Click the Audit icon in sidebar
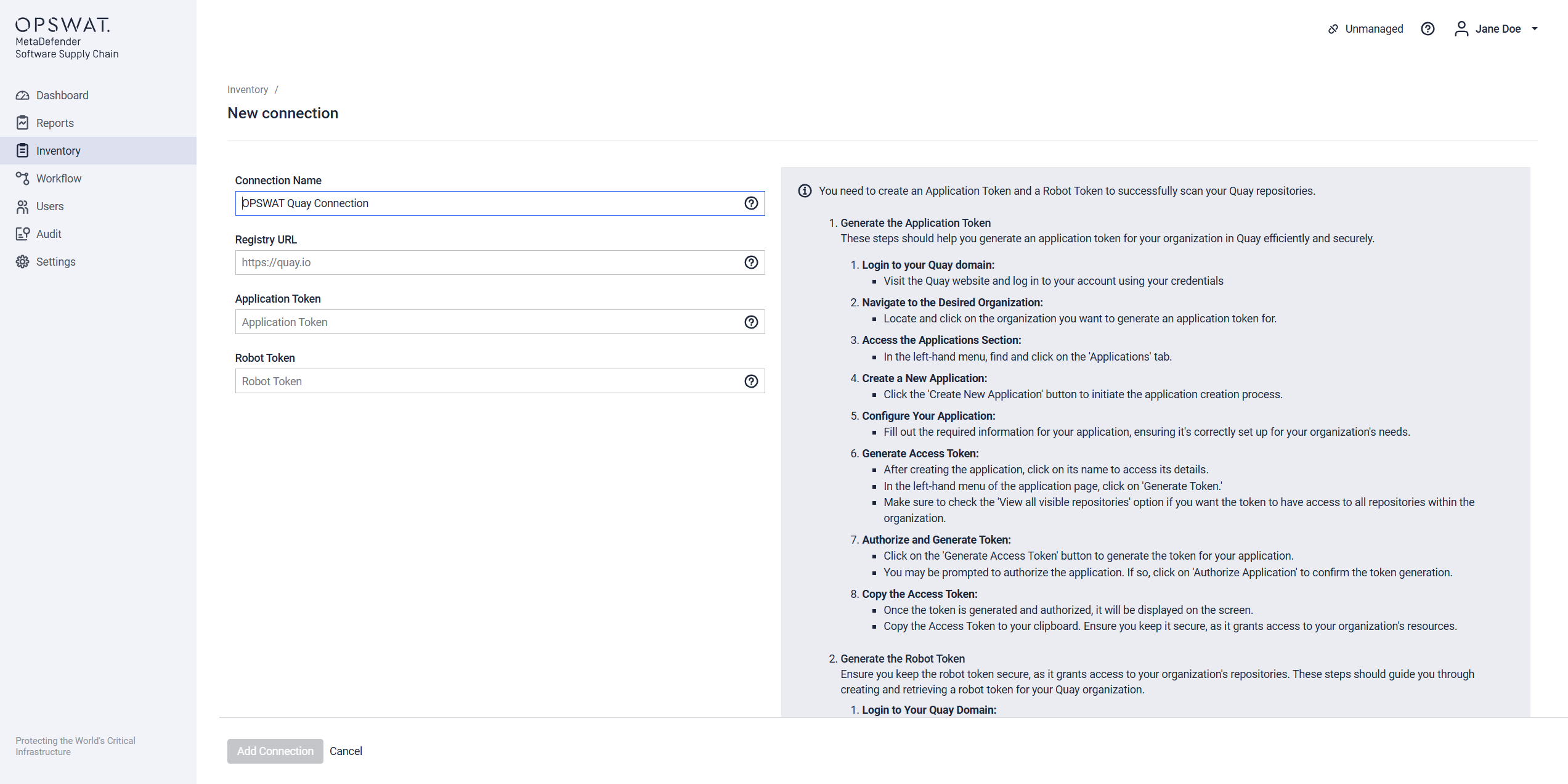This screenshot has height=784, width=1568. point(23,234)
